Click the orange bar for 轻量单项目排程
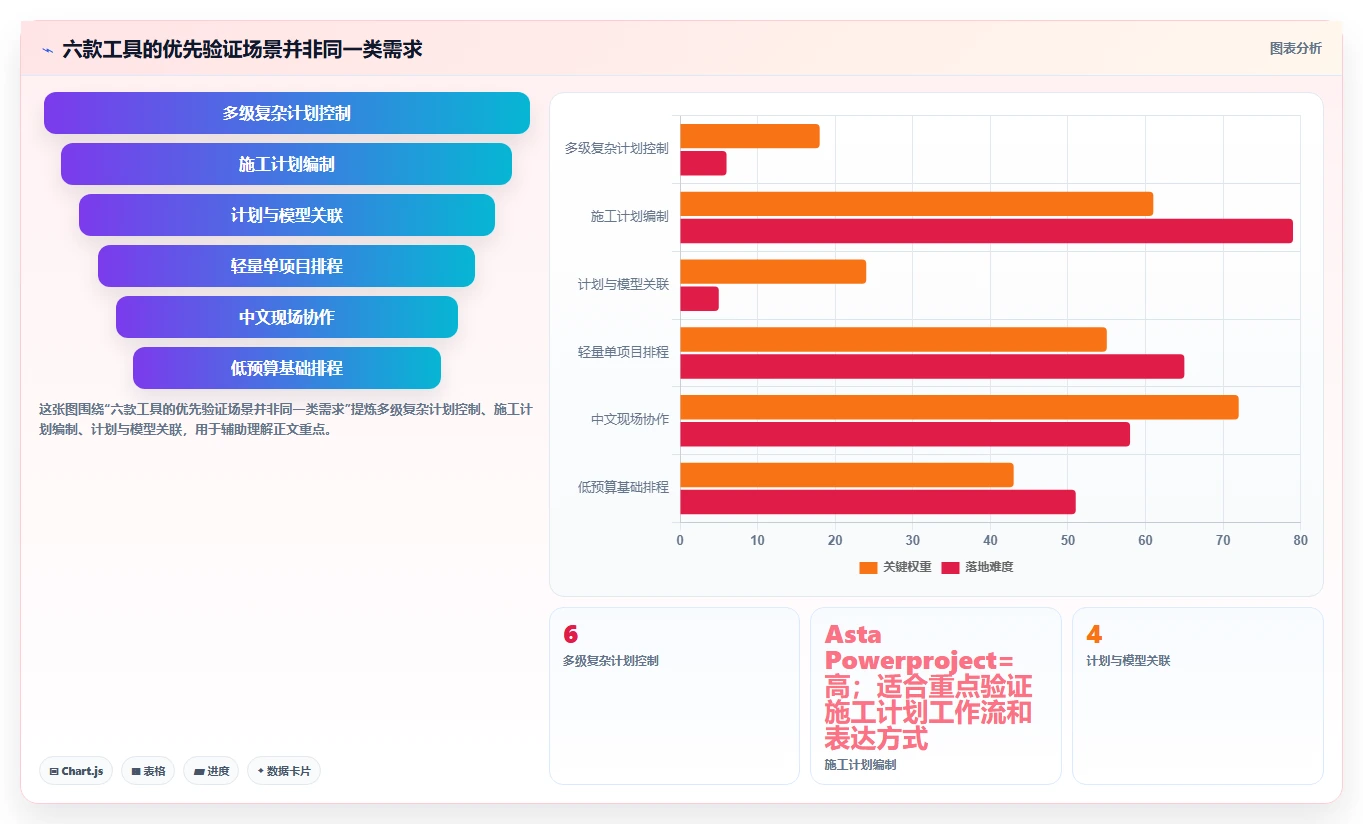 pos(894,339)
